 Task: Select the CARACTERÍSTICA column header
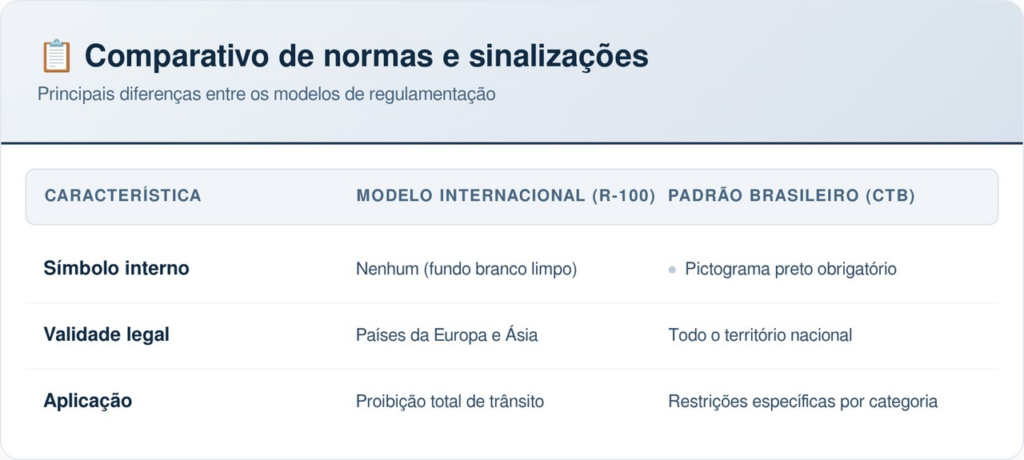(123, 196)
